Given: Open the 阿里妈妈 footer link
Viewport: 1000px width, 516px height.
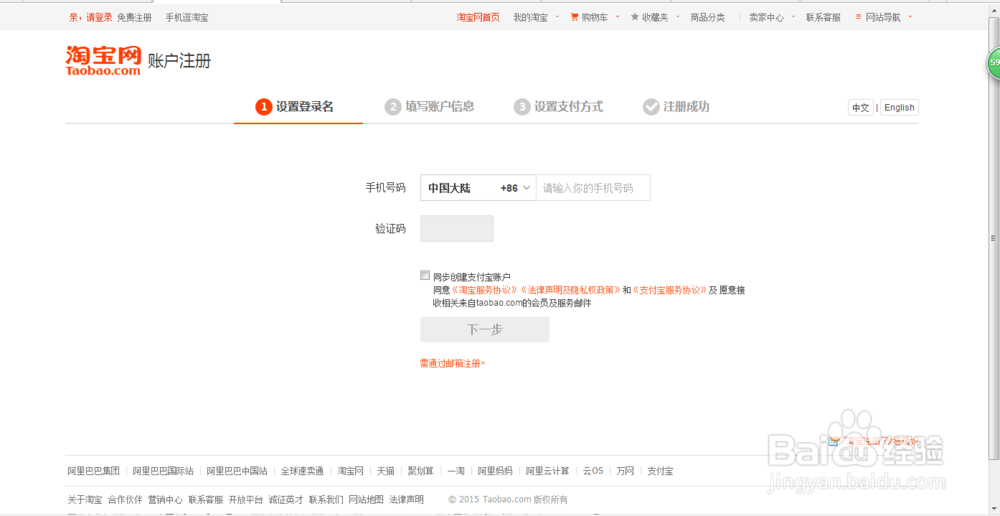Looking at the screenshot, I should click(496, 471).
